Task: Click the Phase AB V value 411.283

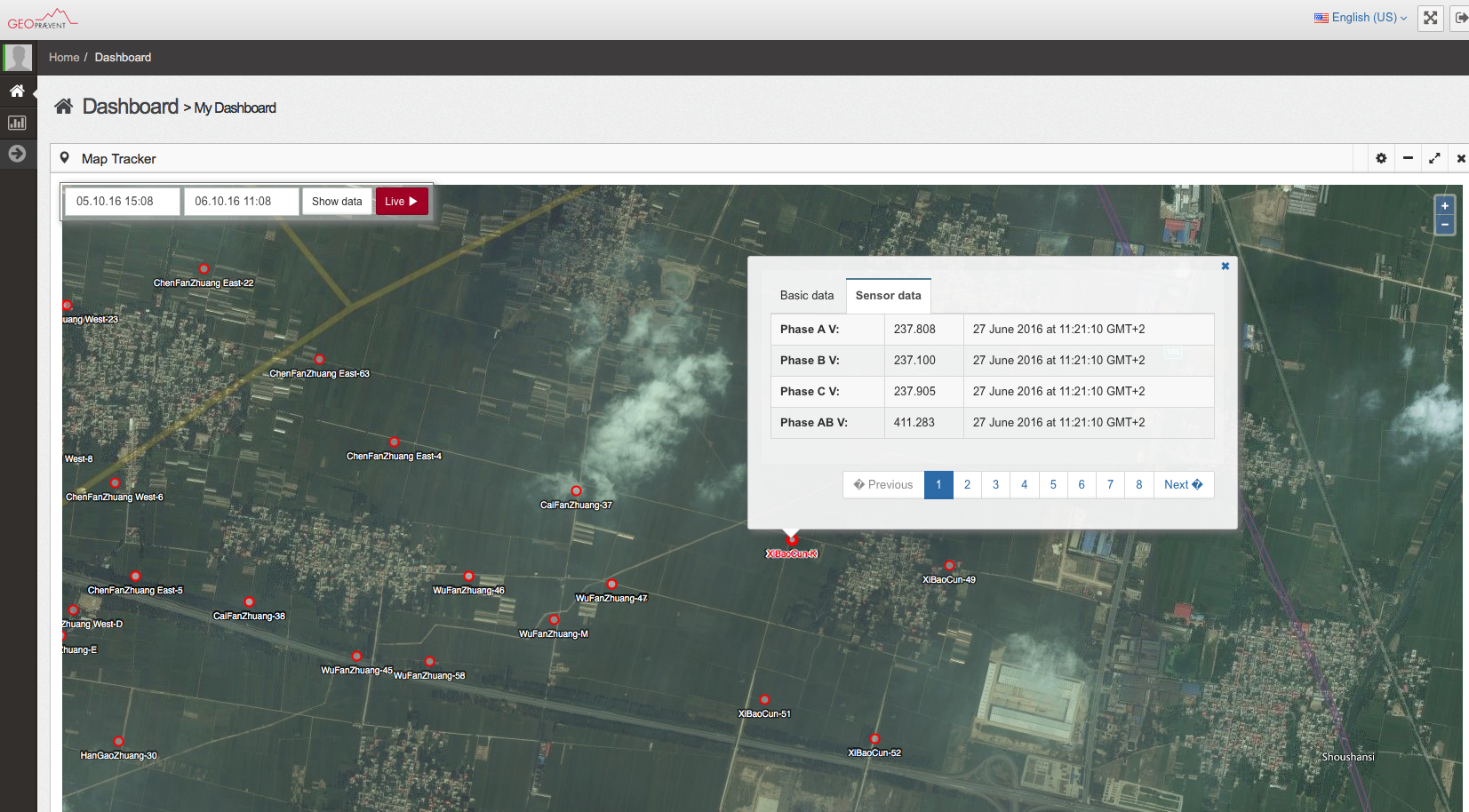Action: pyautogui.click(x=914, y=422)
